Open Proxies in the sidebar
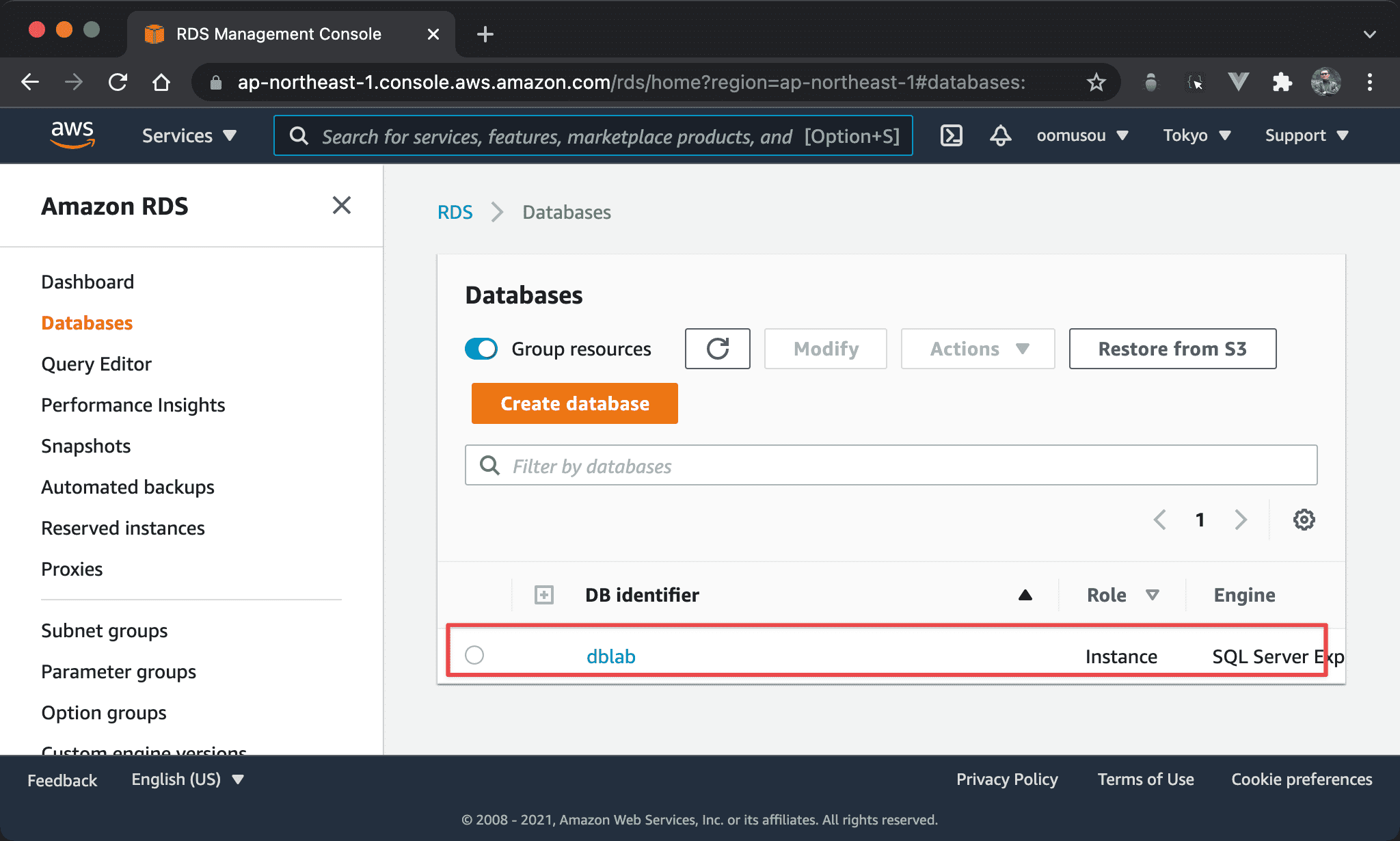 click(72, 569)
